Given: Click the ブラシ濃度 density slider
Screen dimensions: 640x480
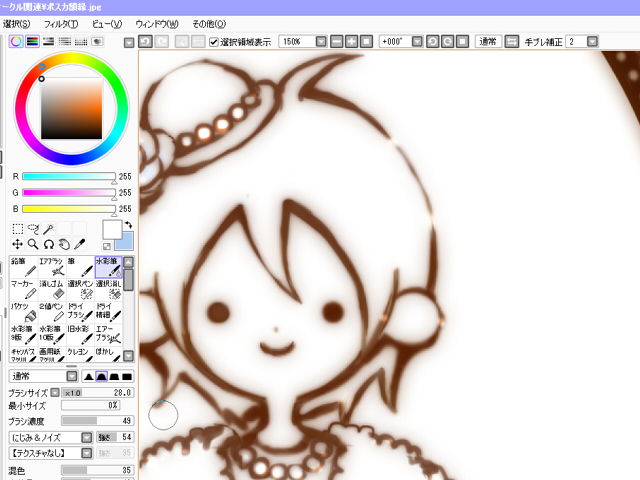Looking at the screenshot, I should [97, 420].
